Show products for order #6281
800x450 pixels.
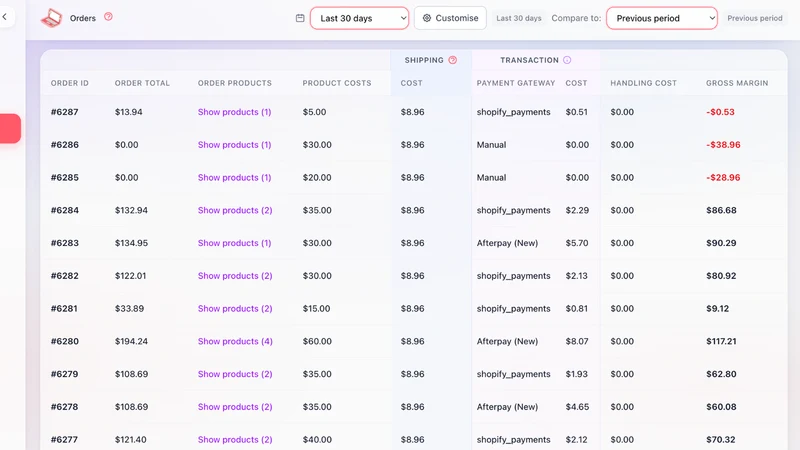[235, 309]
